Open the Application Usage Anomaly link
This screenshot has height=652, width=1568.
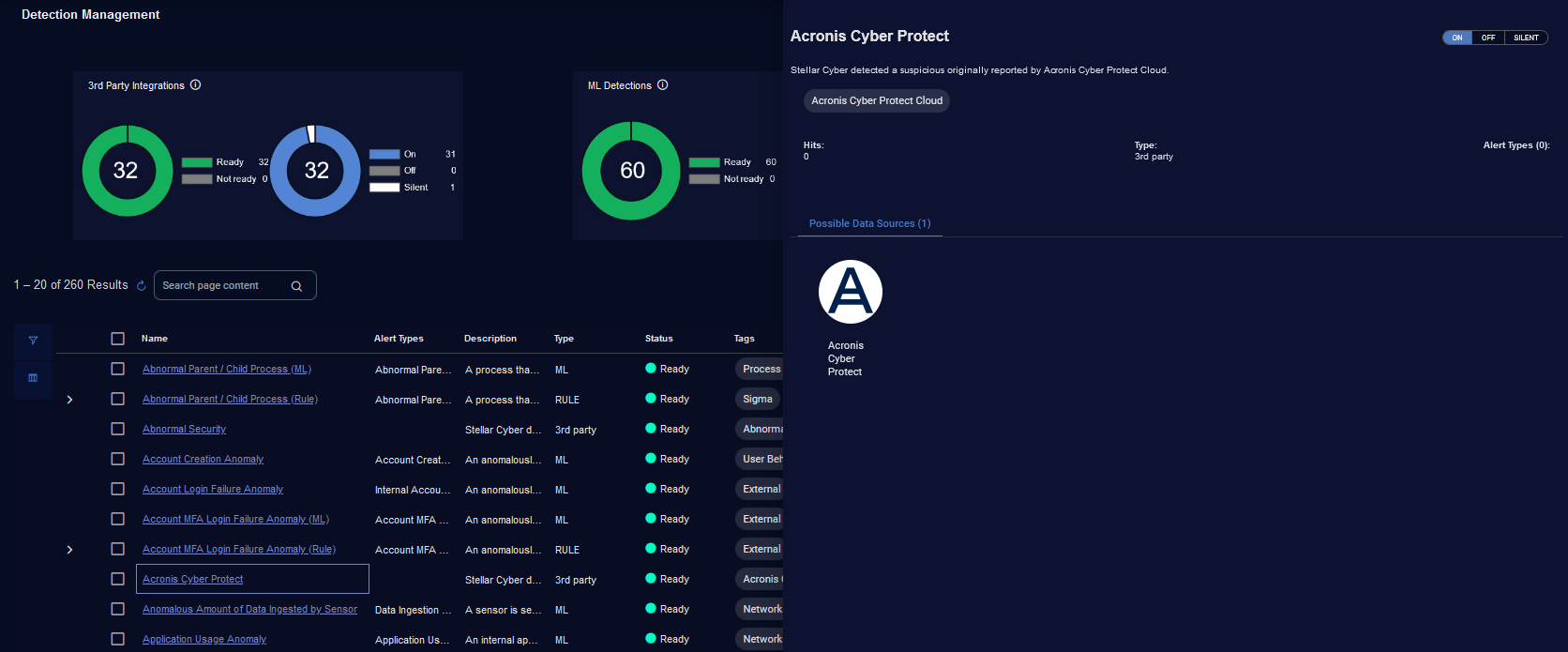tap(204, 639)
